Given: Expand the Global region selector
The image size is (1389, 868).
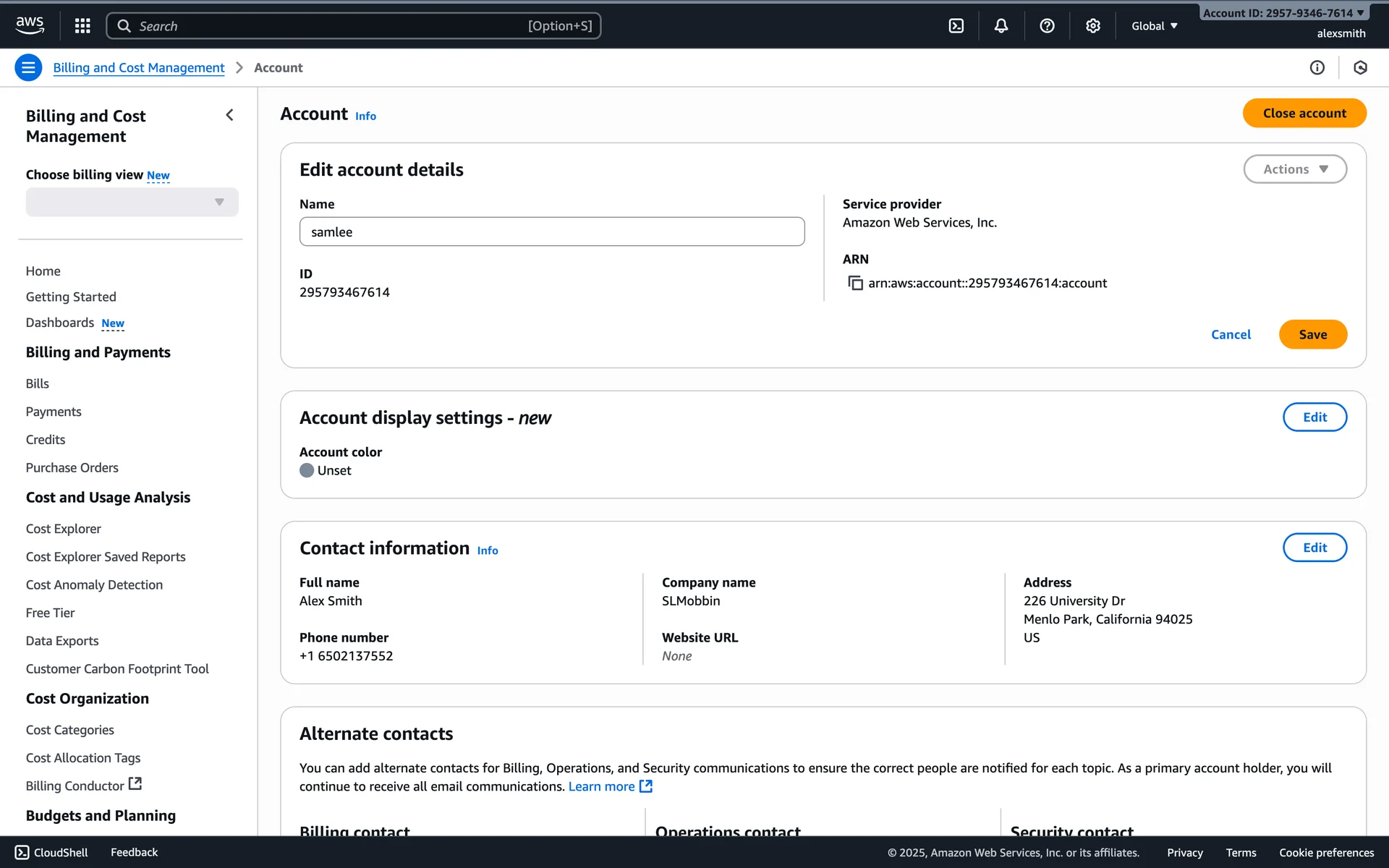Looking at the screenshot, I should click(x=1155, y=26).
